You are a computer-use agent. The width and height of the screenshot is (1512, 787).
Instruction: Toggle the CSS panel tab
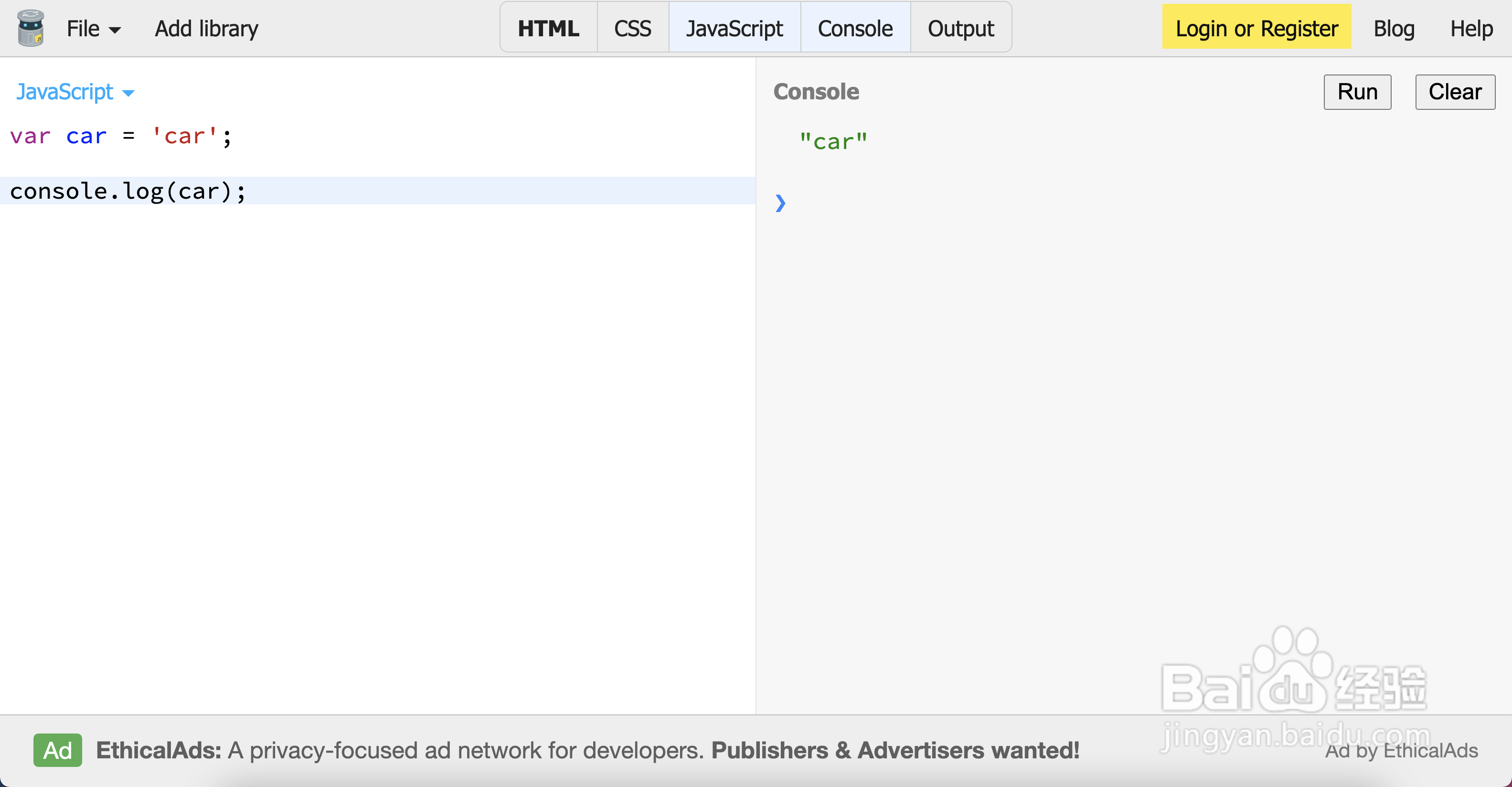tap(632, 28)
